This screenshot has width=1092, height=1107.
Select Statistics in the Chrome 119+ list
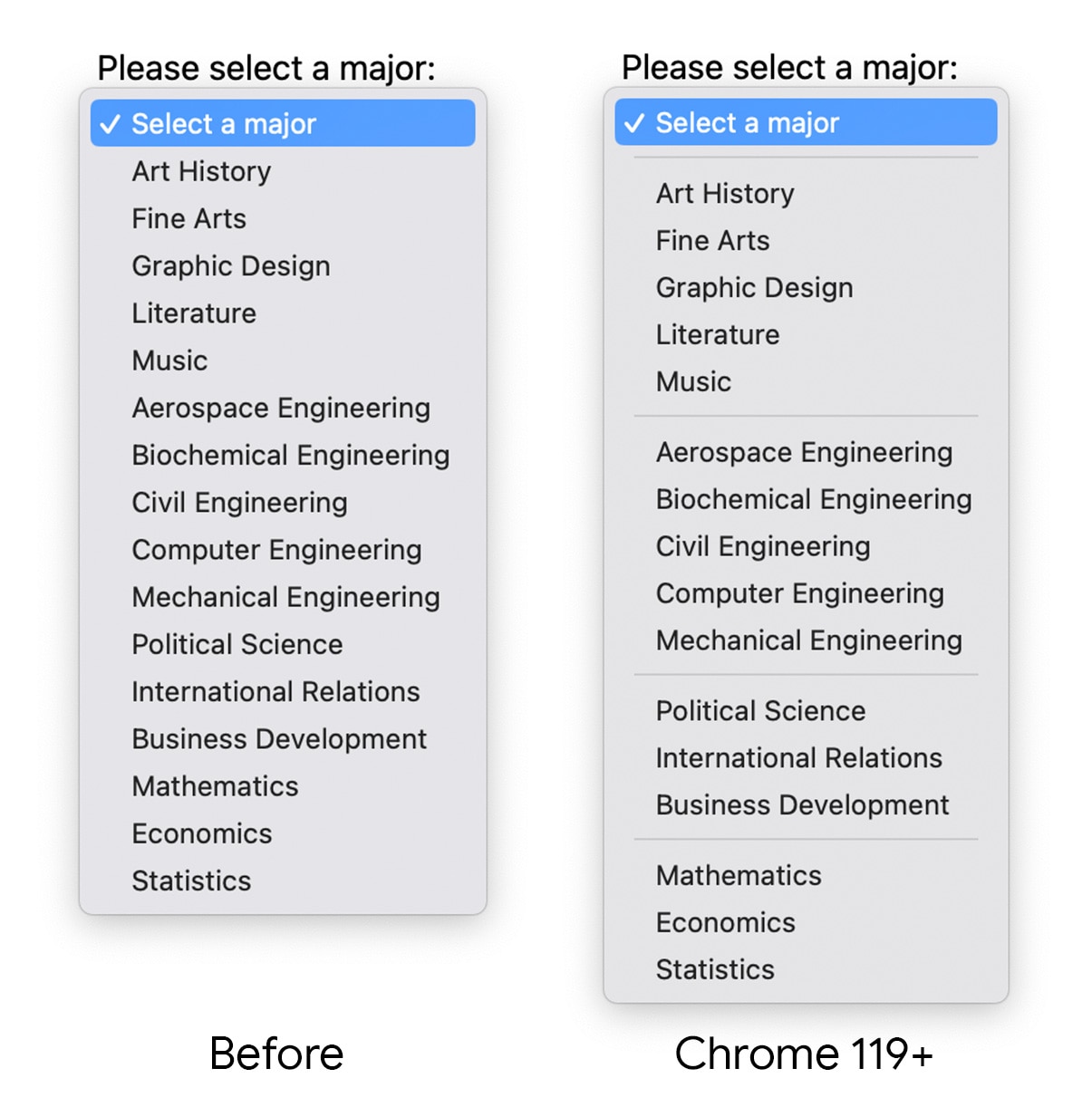pos(714,969)
